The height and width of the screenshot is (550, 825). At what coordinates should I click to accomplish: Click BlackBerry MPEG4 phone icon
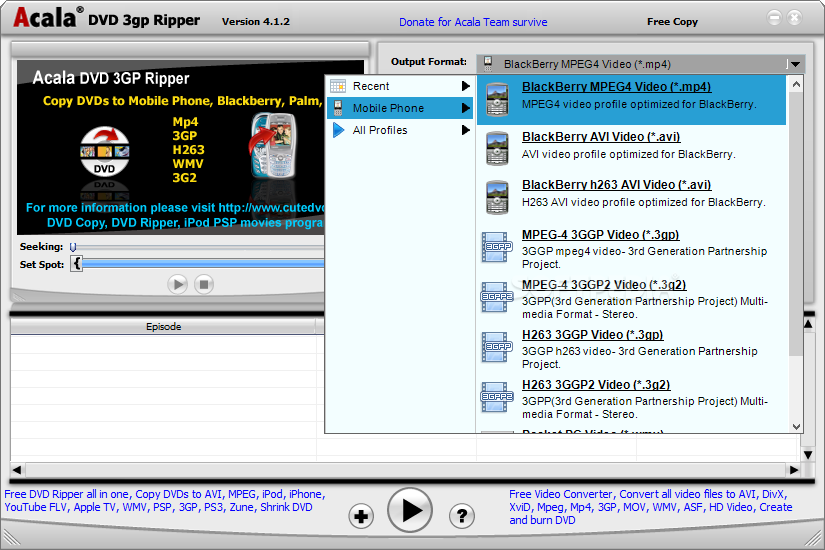click(x=497, y=99)
